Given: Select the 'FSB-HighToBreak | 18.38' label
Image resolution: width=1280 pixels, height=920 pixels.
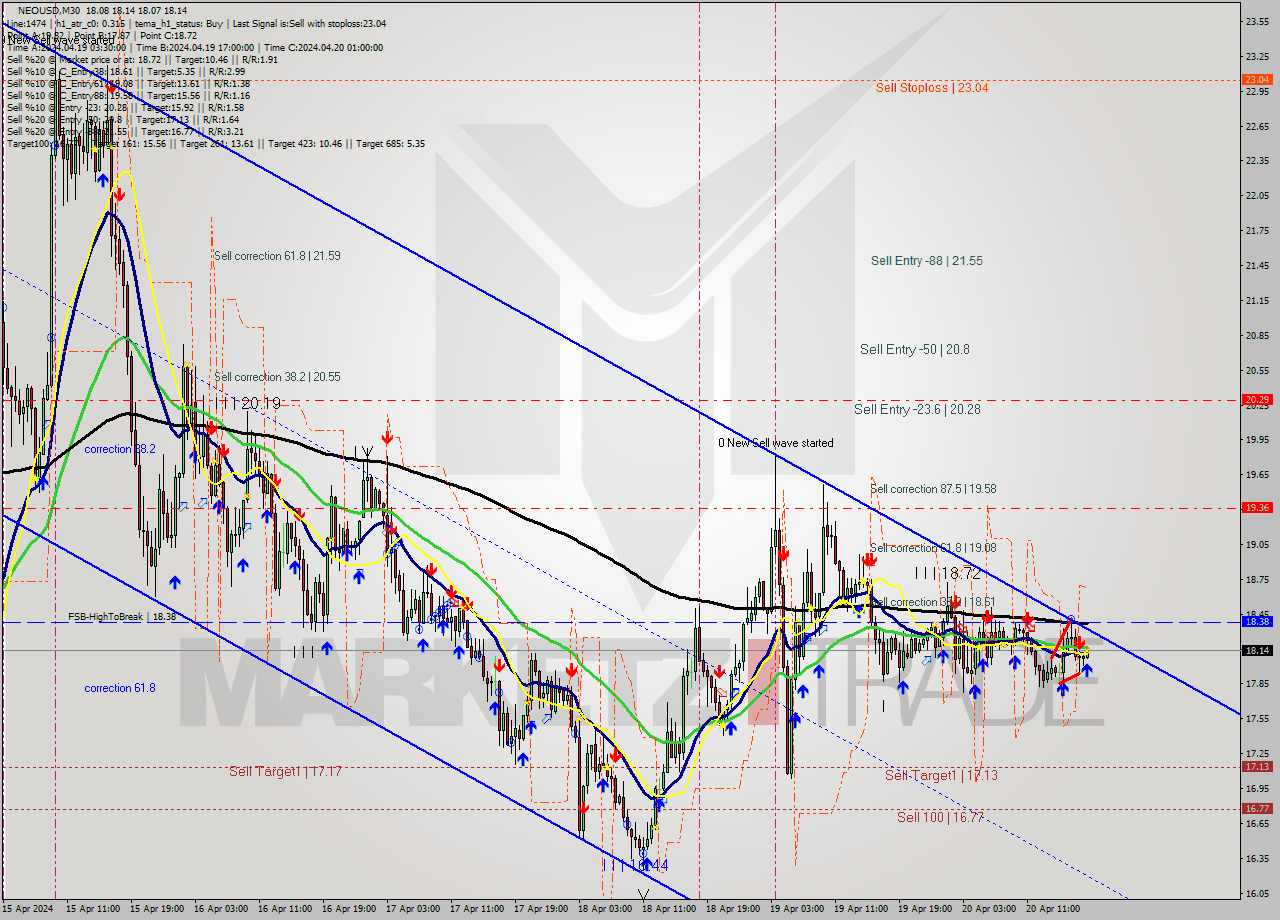Looking at the screenshot, I should point(122,617).
